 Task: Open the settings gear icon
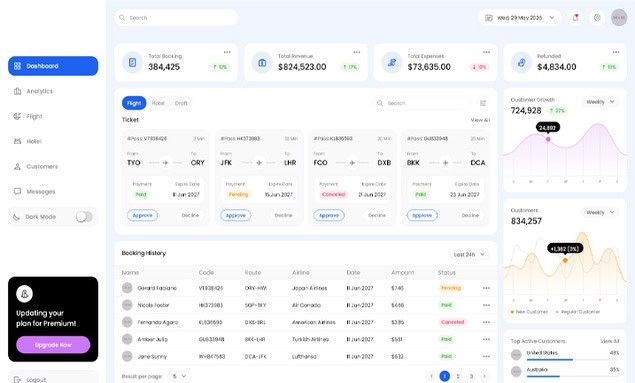pyautogui.click(x=597, y=18)
